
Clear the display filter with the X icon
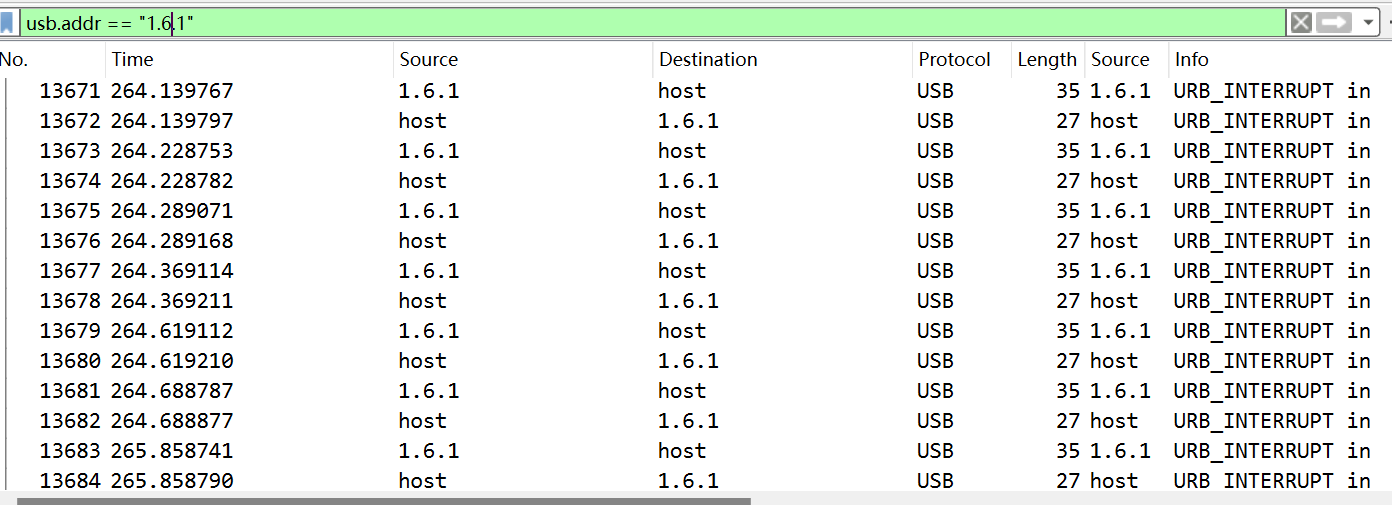pyautogui.click(x=1301, y=23)
